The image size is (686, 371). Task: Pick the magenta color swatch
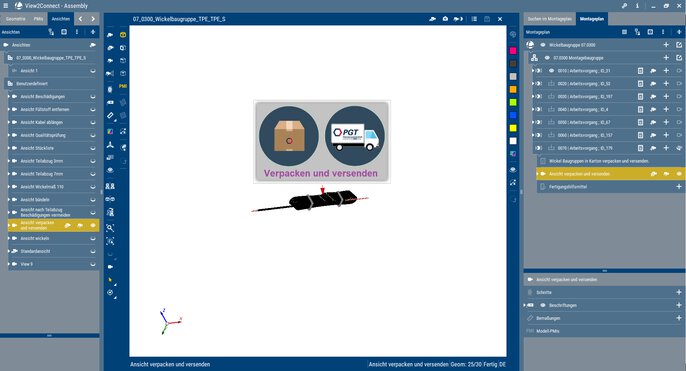click(513, 51)
